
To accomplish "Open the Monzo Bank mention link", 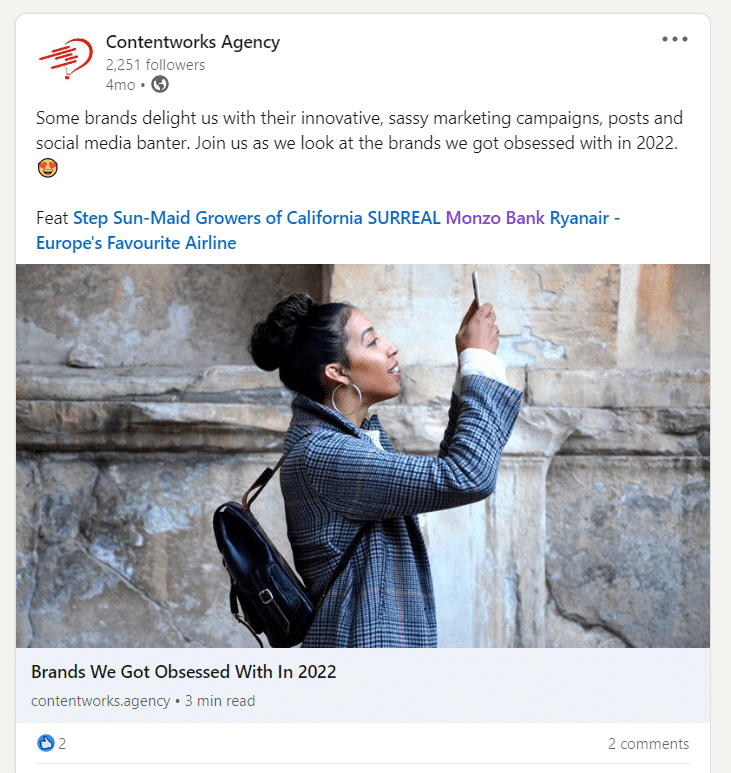I will pos(495,218).
